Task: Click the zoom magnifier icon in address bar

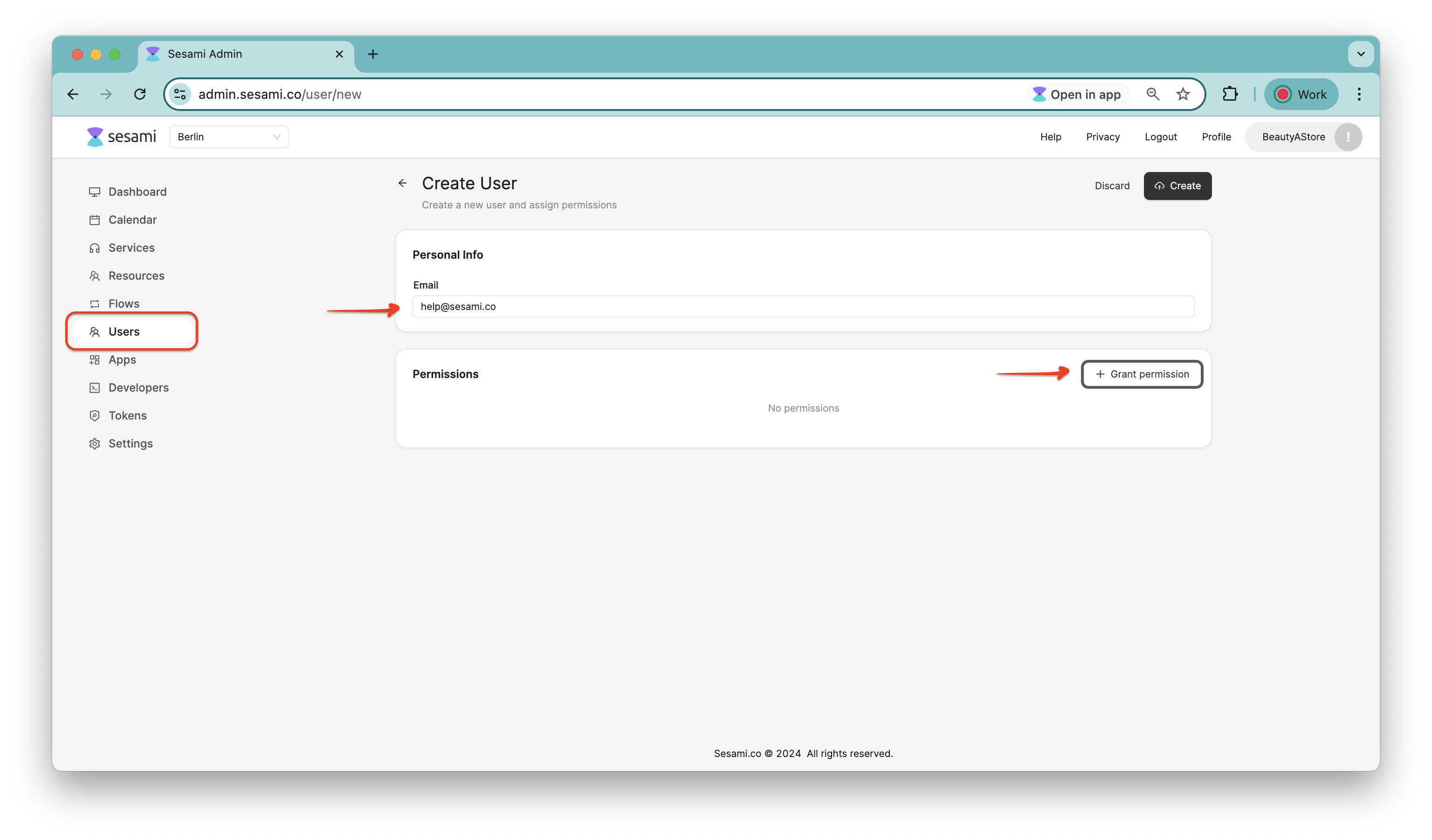Action: pyautogui.click(x=1152, y=94)
